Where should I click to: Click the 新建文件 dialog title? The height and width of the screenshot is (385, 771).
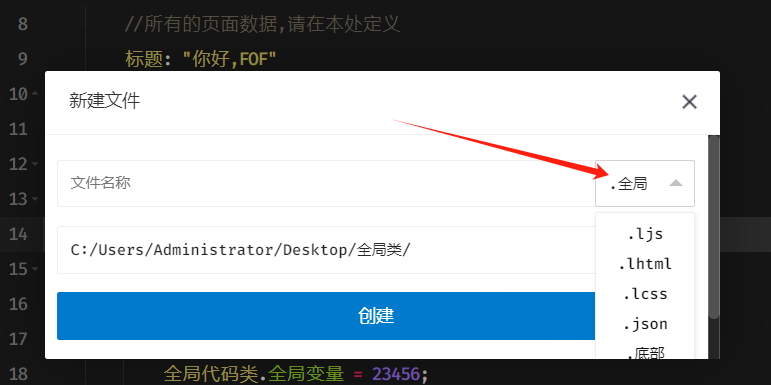click(105, 101)
